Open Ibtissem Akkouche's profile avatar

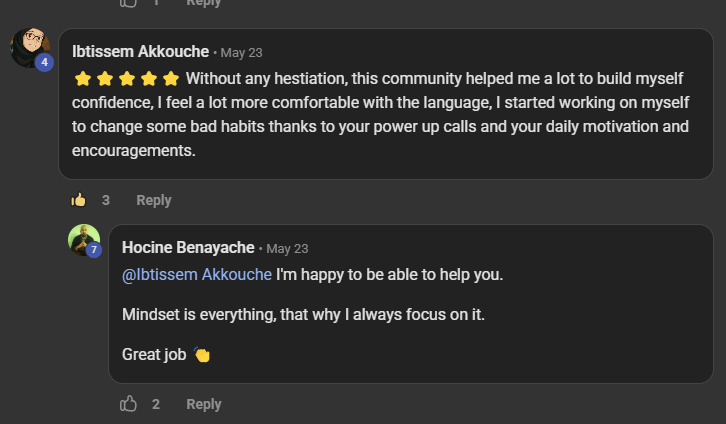point(30,47)
